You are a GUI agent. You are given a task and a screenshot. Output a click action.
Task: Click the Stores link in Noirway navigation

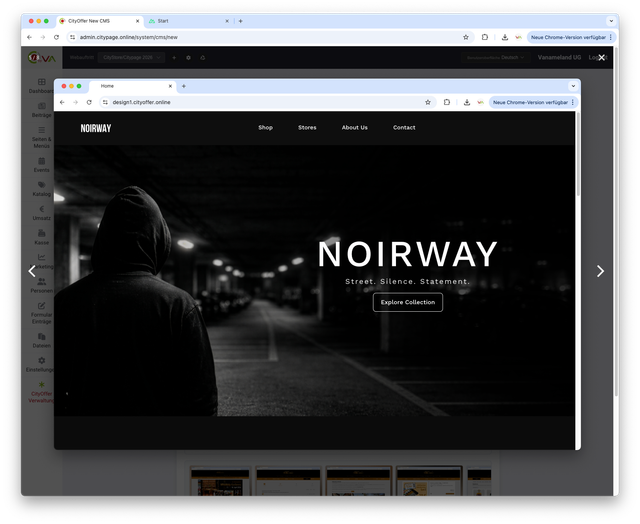pos(307,128)
